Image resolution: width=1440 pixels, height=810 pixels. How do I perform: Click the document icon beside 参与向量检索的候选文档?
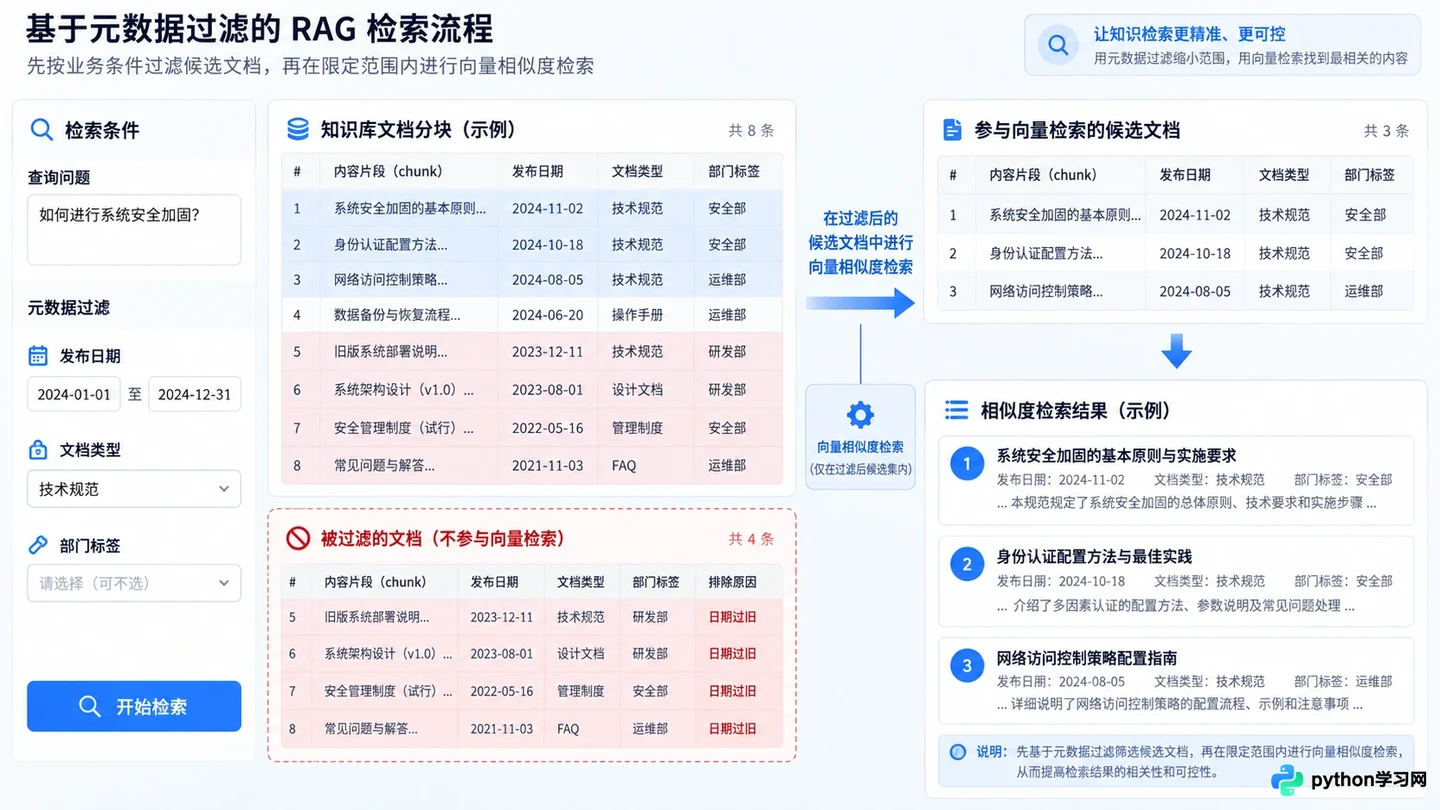[953, 130]
